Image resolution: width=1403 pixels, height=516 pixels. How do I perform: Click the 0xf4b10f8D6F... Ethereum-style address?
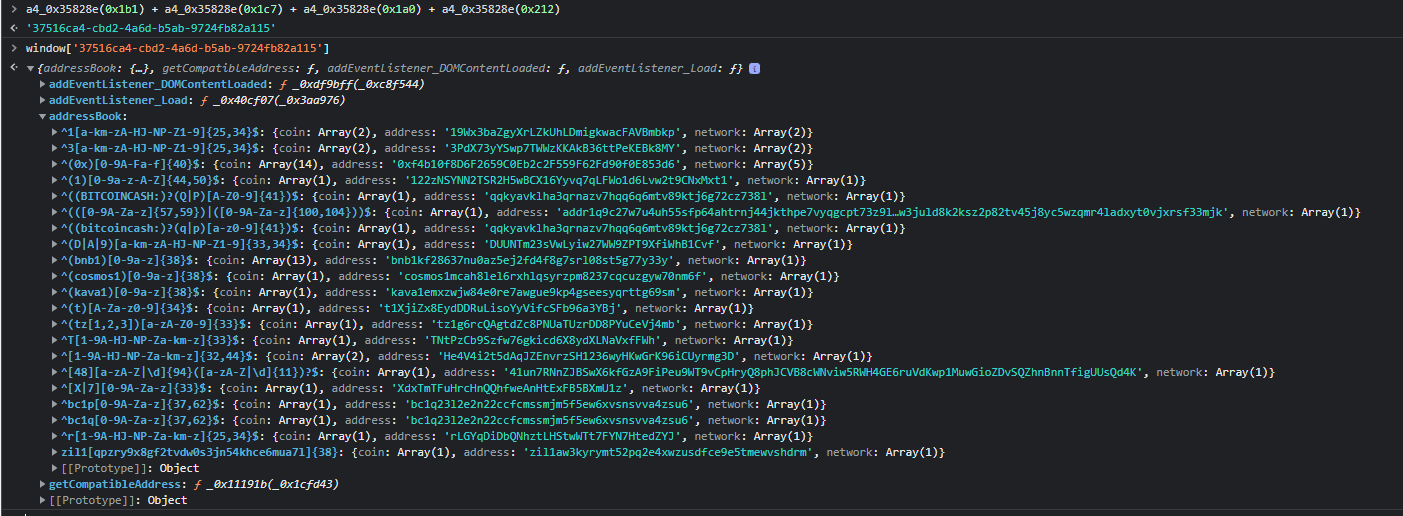536,164
